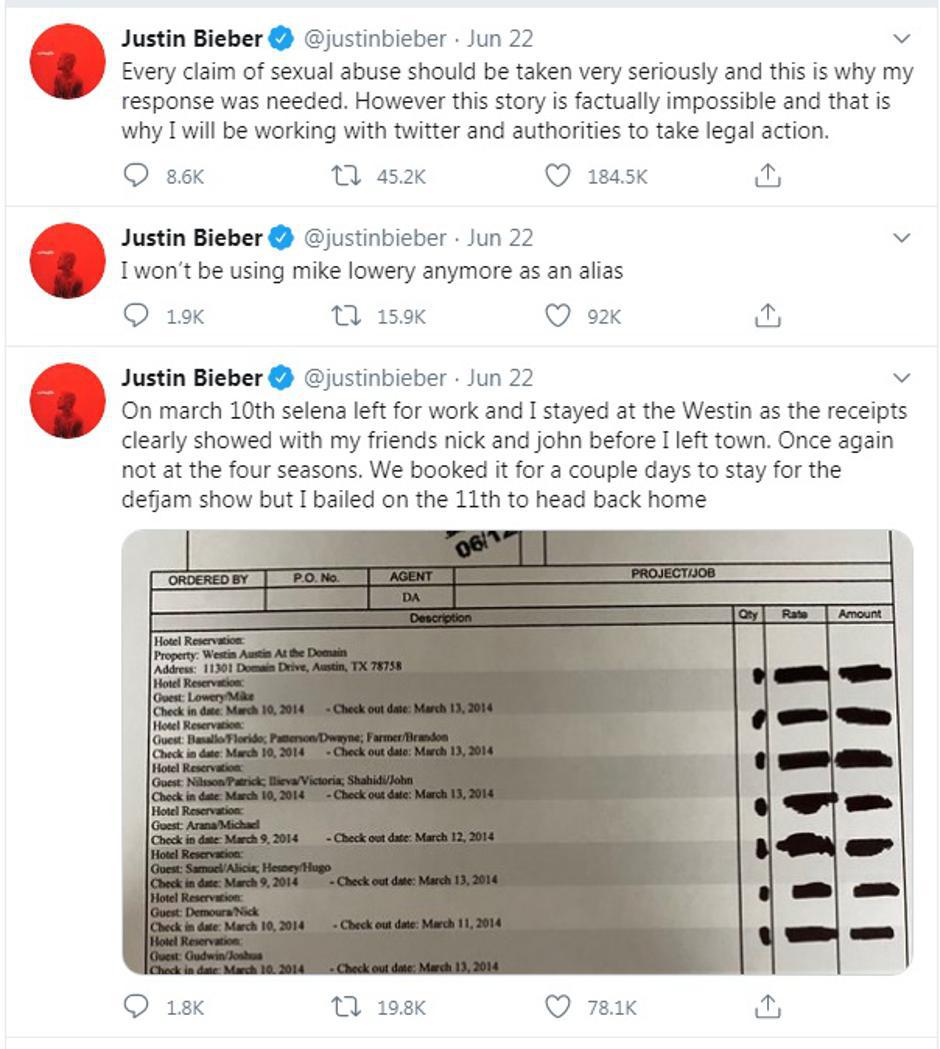Image resolution: width=940 pixels, height=1049 pixels.
Task: Share the first tweet about legal action
Action: [x=766, y=177]
